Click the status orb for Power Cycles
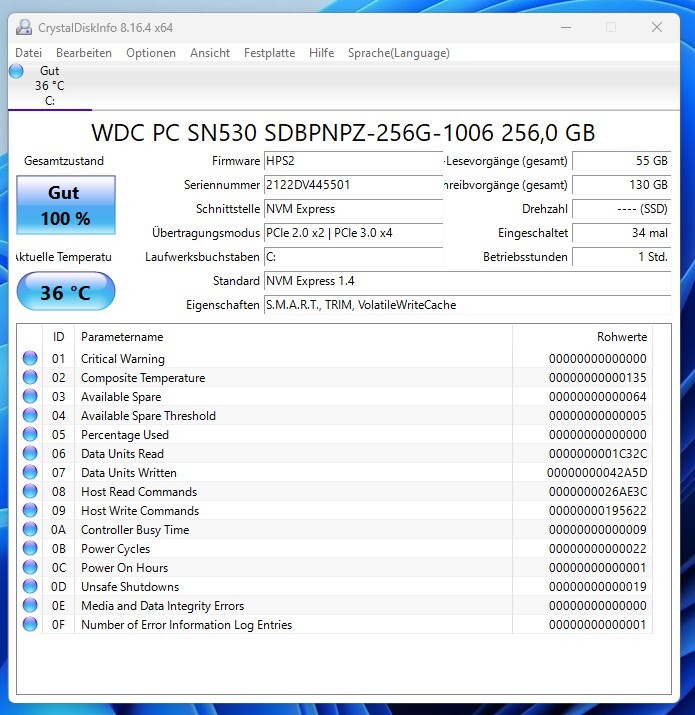 (x=30, y=549)
